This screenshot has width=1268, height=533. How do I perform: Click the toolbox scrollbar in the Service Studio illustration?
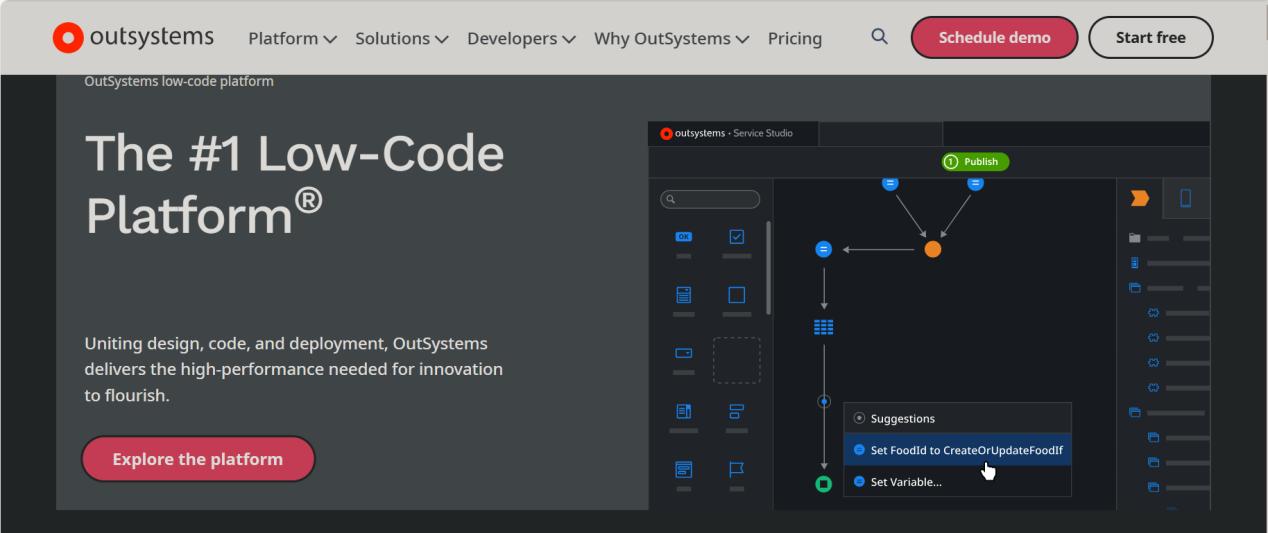tap(768, 268)
